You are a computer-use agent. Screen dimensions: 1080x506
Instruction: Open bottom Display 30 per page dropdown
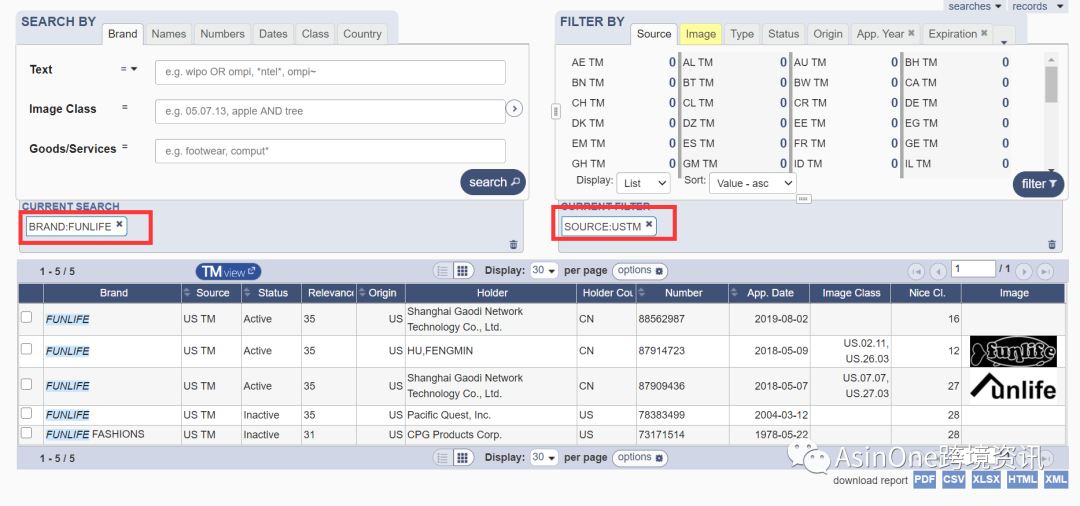[x=544, y=457]
